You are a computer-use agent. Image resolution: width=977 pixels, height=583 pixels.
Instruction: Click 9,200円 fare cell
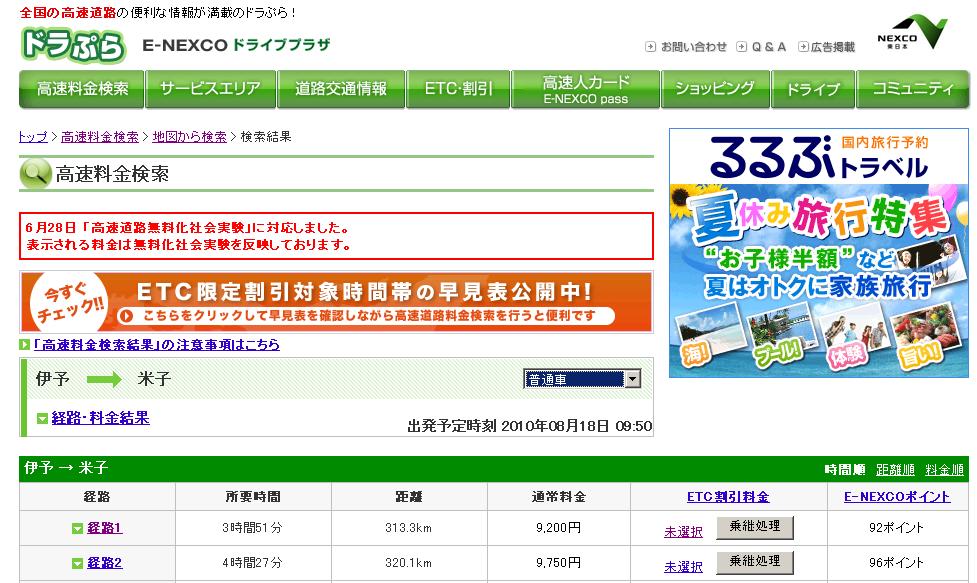(559, 528)
